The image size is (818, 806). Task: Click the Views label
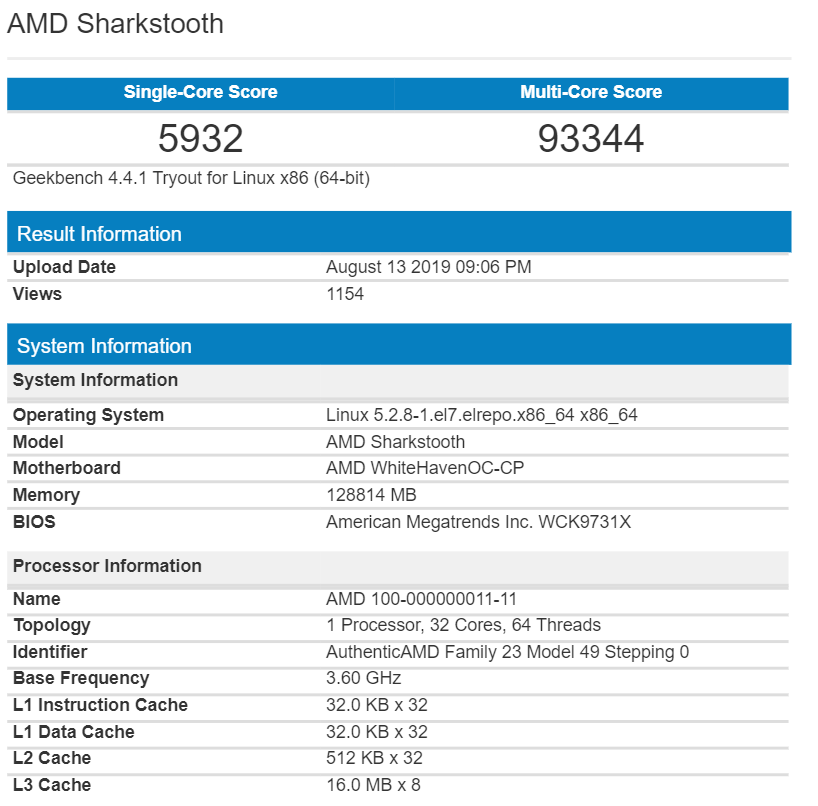(x=37, y=294)
